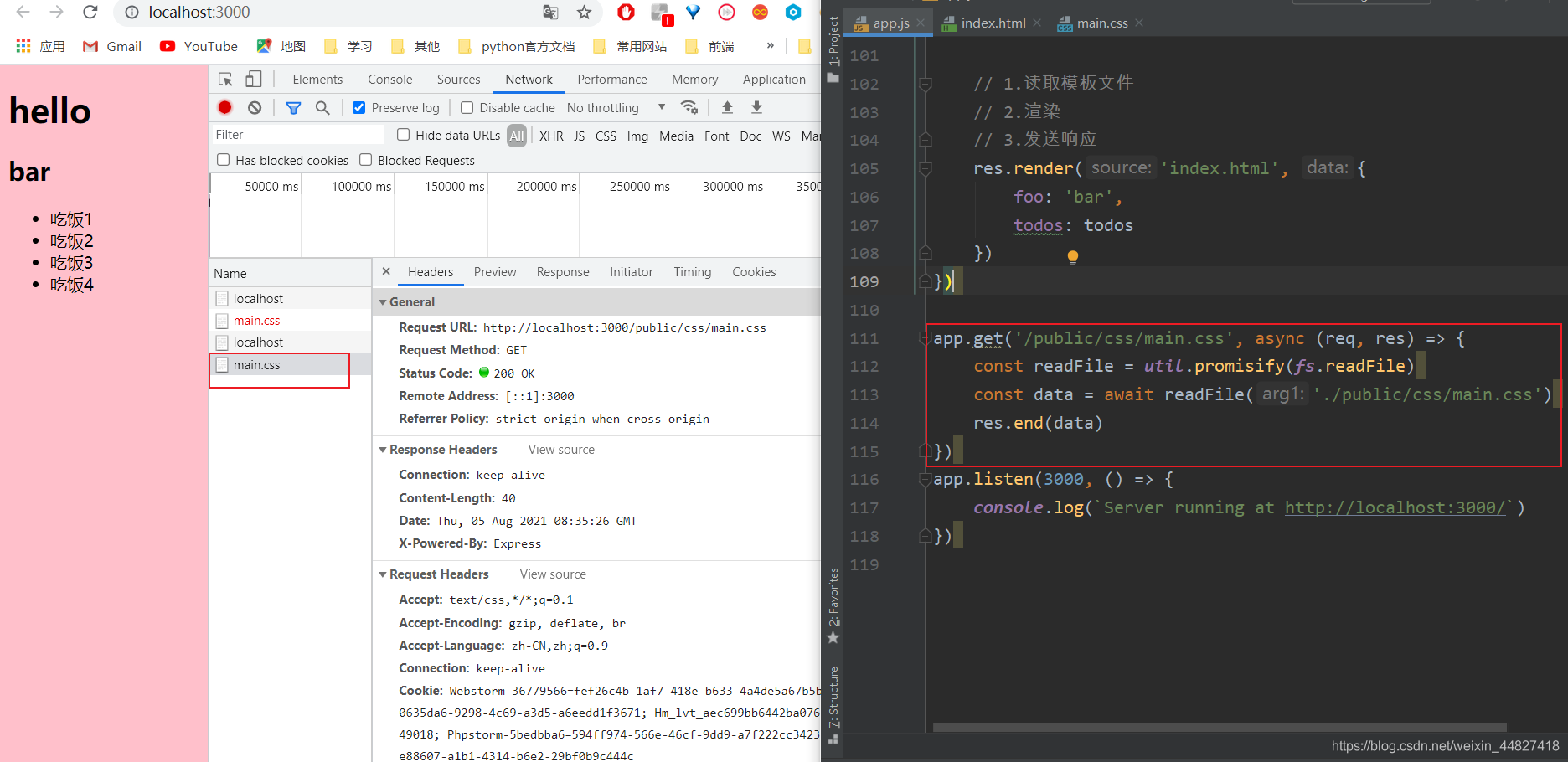Toggle the device toolbar icon in DevTools
Screen dimensions: 1568x762
point(253,80)
